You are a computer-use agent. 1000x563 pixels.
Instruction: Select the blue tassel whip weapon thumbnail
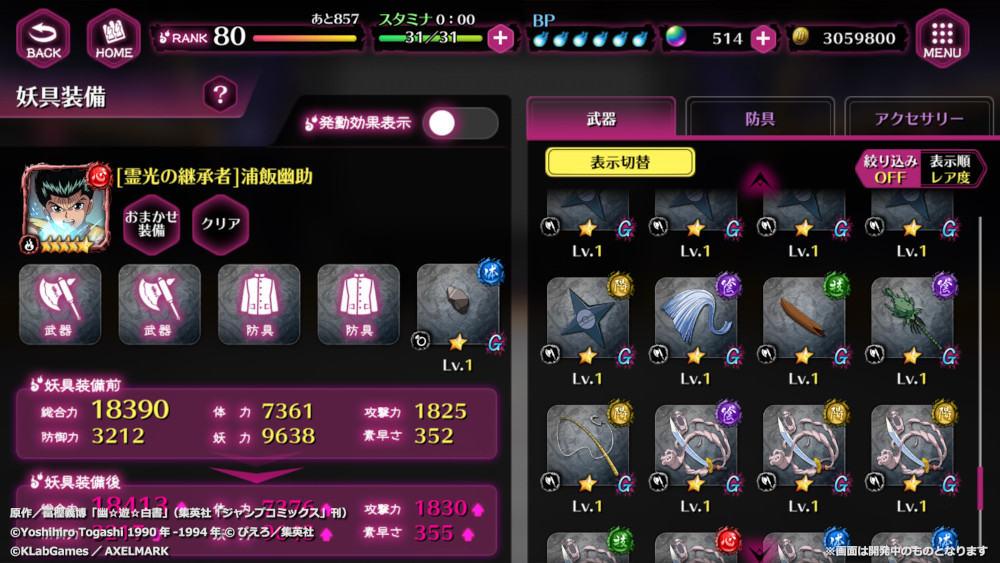pyautogui.click(x=696, y=319)
